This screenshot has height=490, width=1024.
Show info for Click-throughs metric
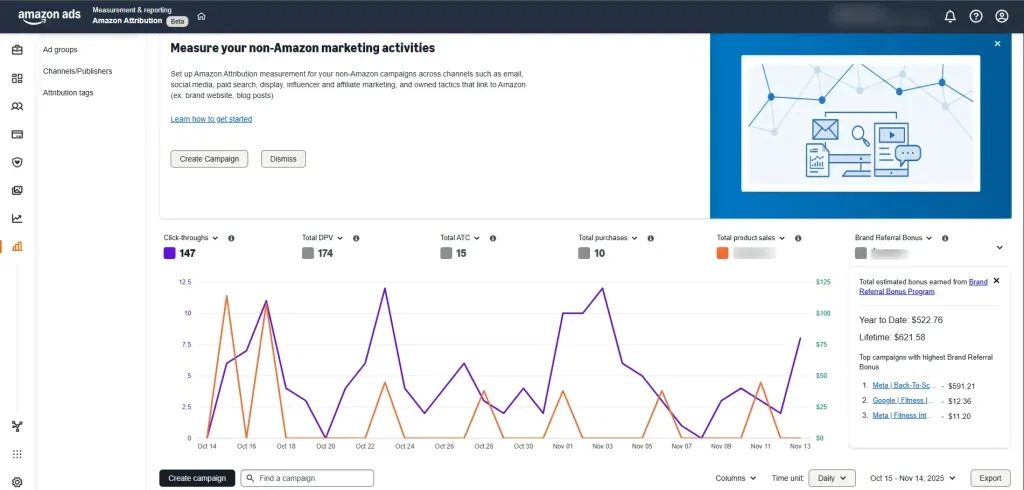point(231,238)
